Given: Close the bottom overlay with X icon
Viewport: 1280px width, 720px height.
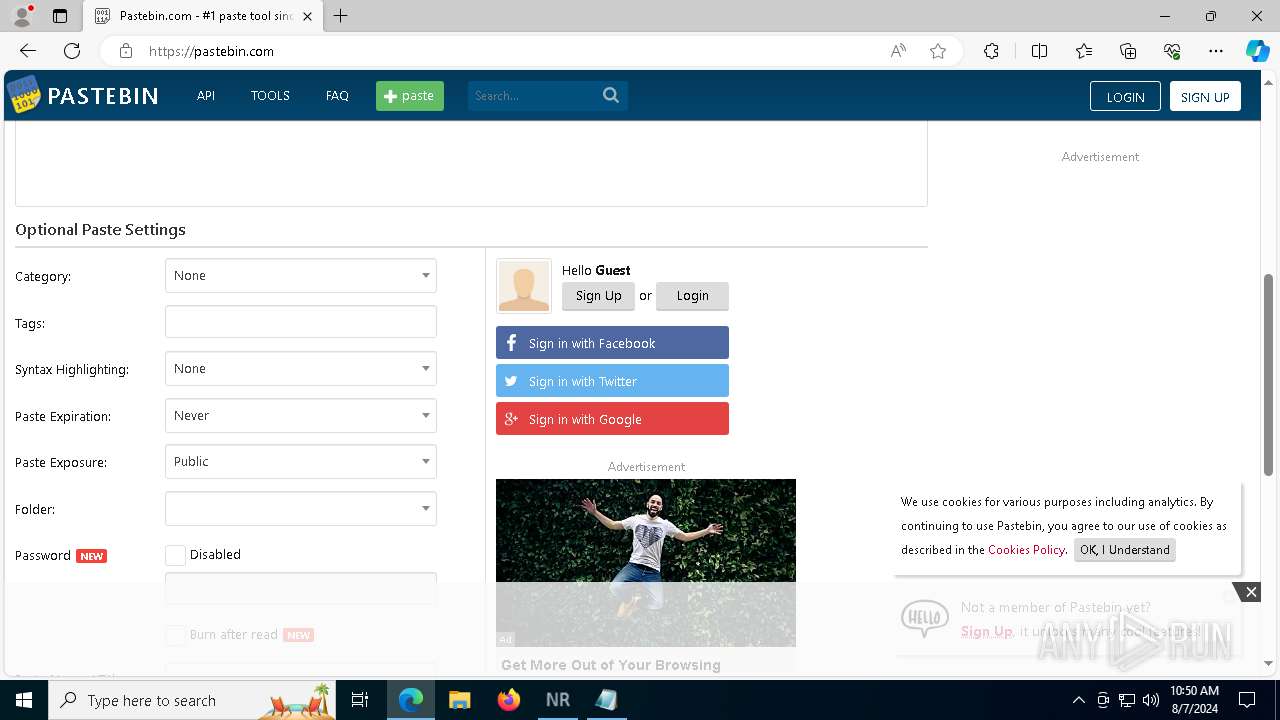Looking at the screenshot, I should click(1251, 592).
